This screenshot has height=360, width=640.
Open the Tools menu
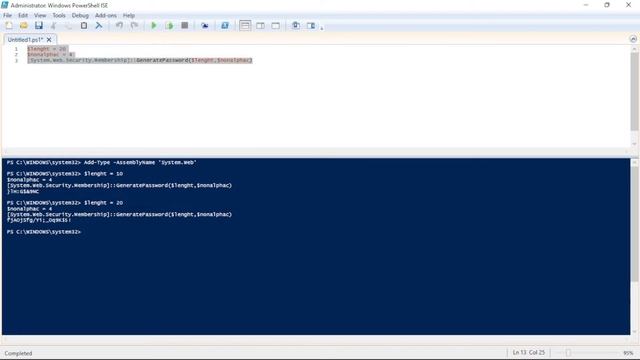click(59, 16)
